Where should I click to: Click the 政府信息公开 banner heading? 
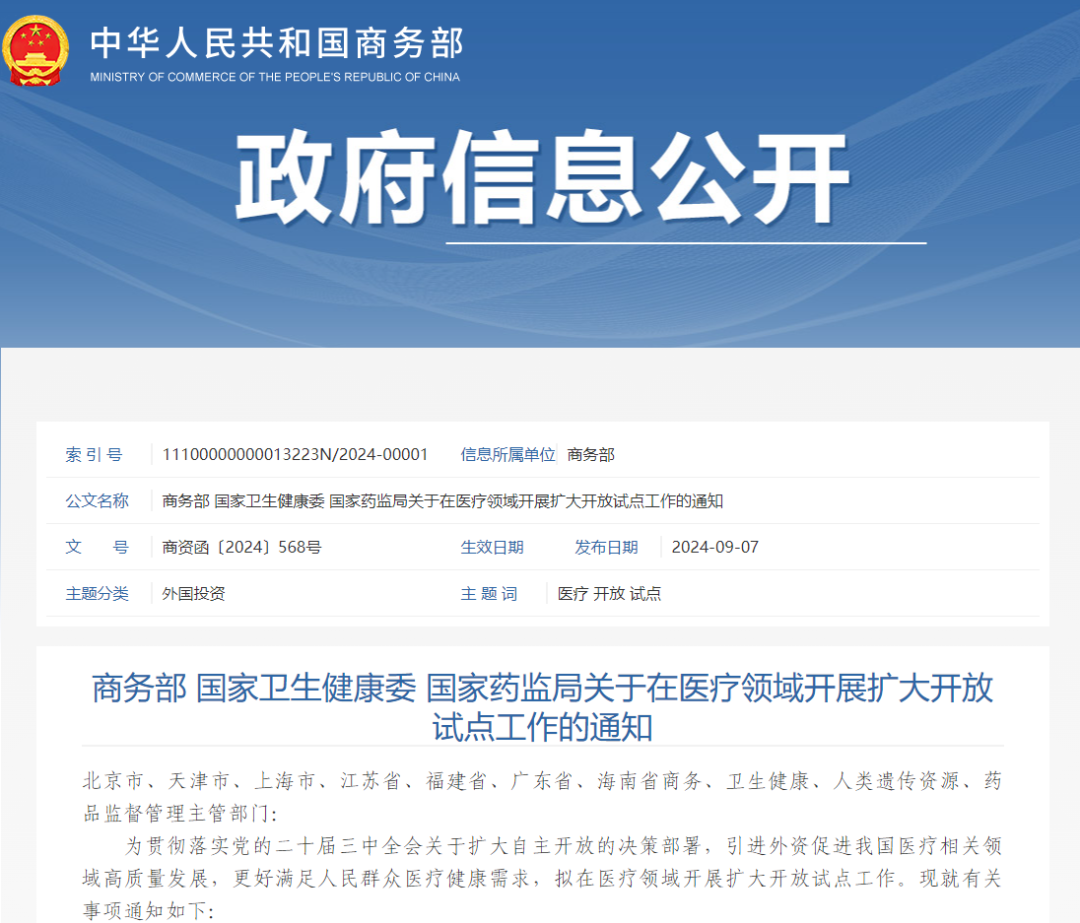point(542,181)
